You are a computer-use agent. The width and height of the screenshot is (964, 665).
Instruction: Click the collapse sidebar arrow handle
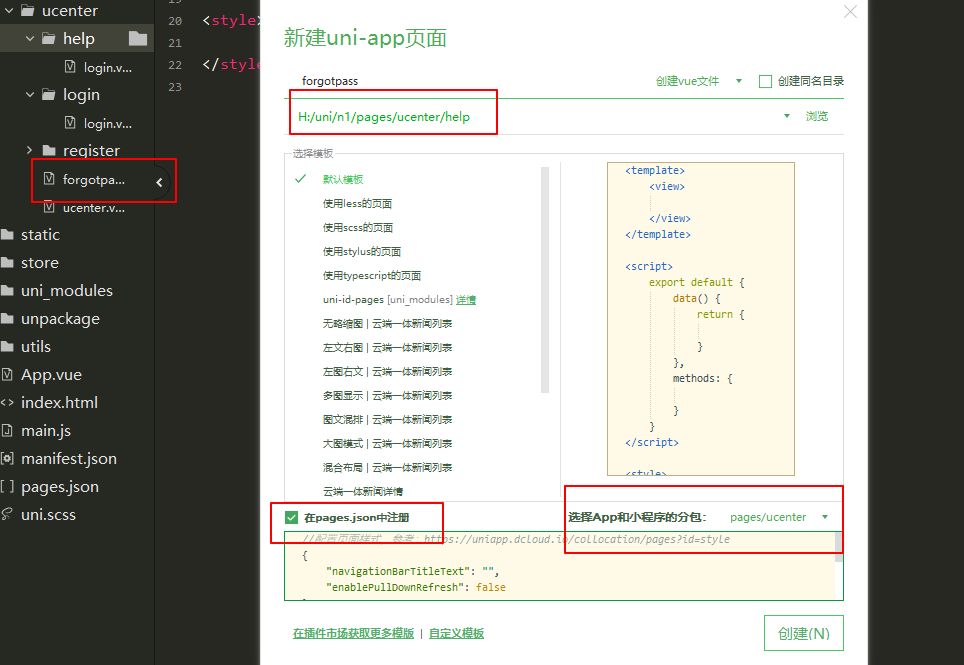[159, 182]
